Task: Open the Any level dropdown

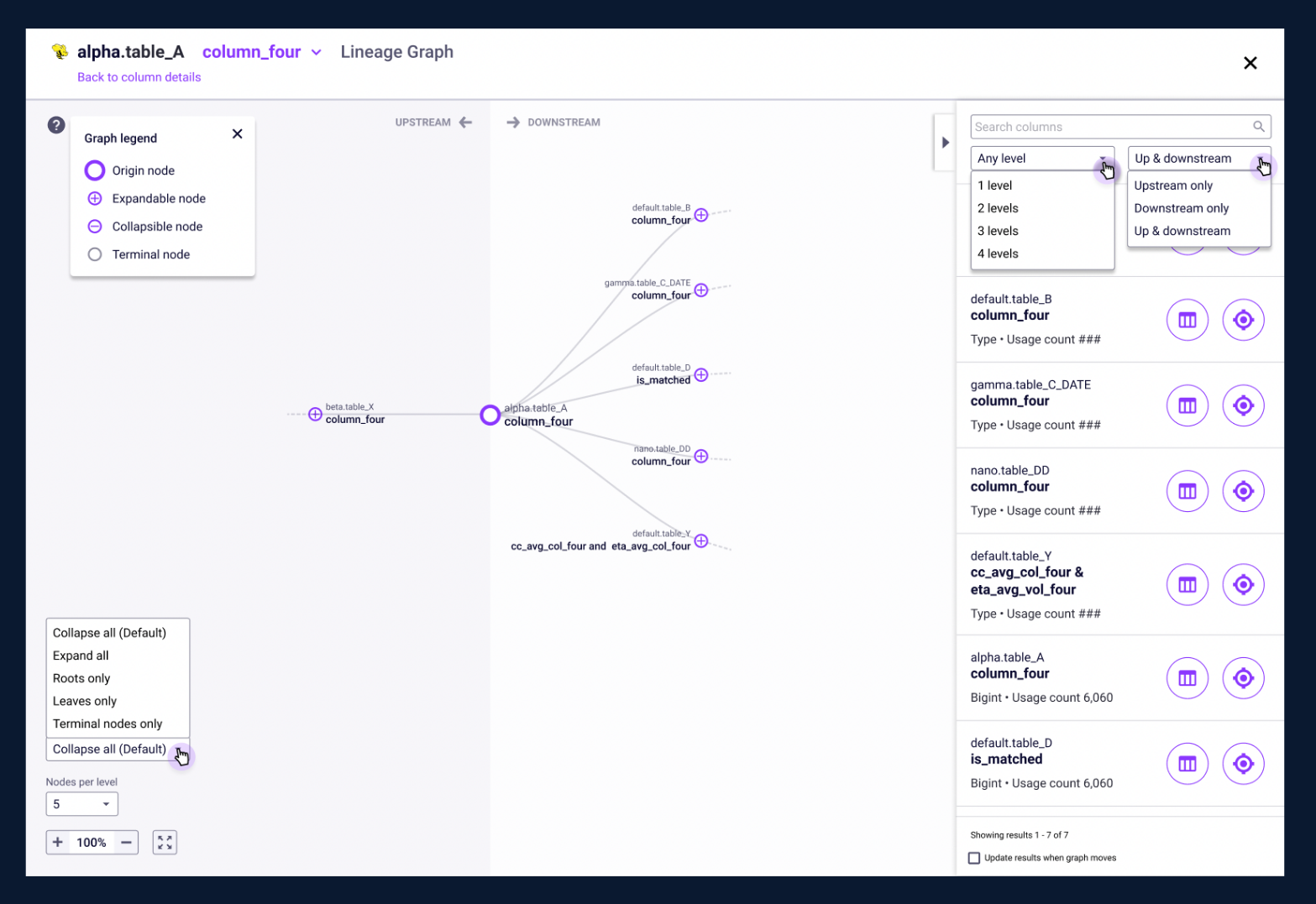Action: point(1042,159)
